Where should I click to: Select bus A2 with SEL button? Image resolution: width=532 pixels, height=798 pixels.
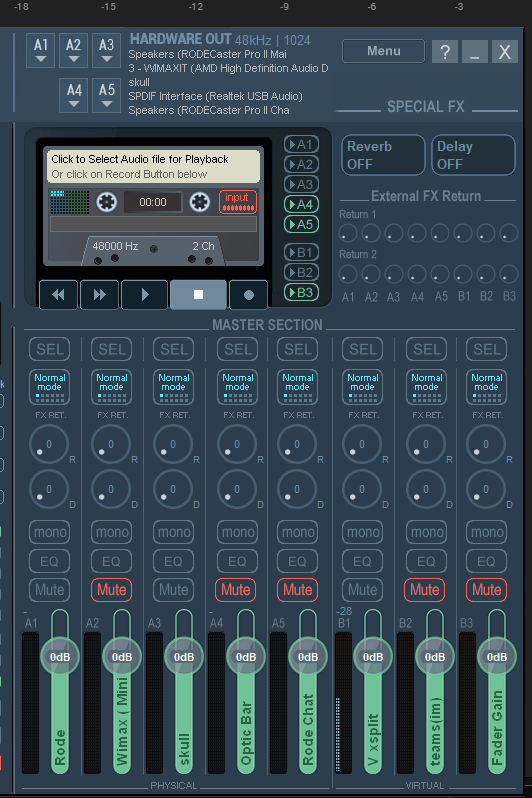pyautogui.click(x=111, y=350)
